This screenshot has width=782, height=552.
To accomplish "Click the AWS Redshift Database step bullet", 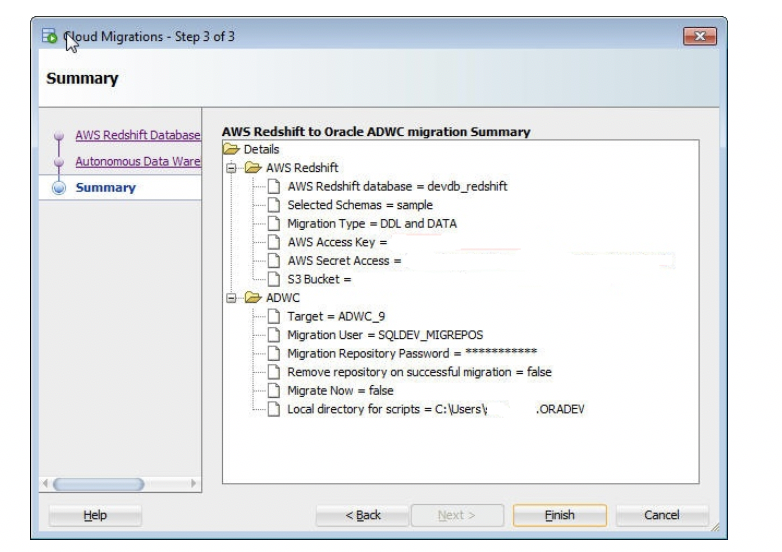I will pyautogui.click(x=59, y=136).
